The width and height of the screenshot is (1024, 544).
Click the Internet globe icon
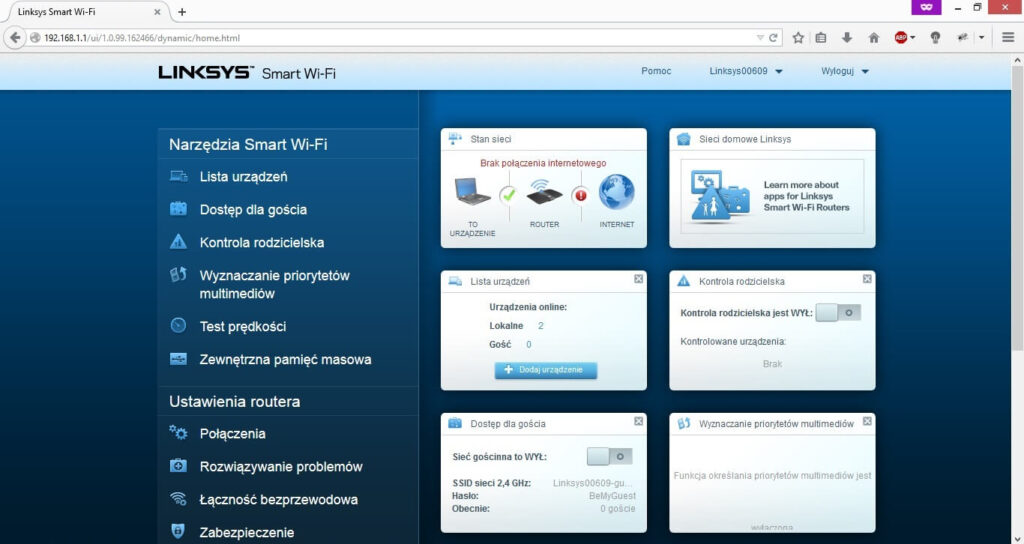click(616, 192)
